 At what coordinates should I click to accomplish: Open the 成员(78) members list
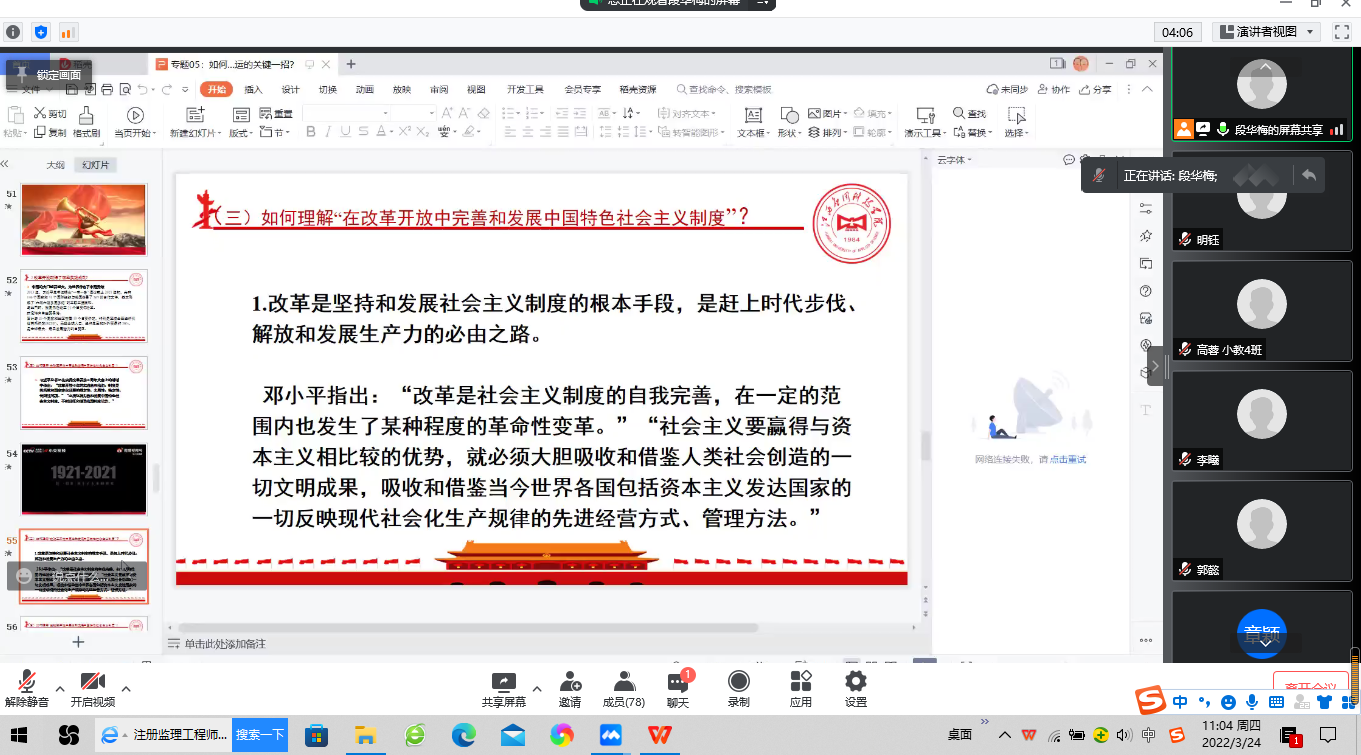[624, 689]
